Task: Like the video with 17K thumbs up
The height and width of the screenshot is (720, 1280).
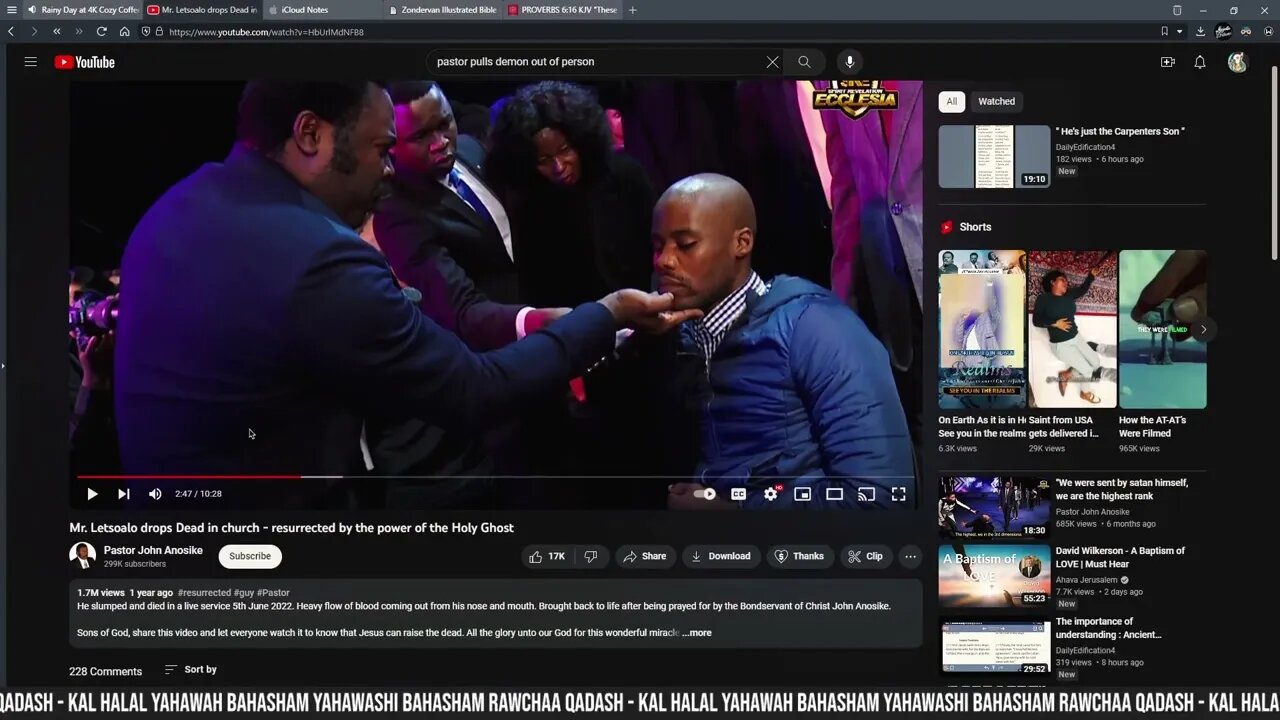Action: click(547, 556)
